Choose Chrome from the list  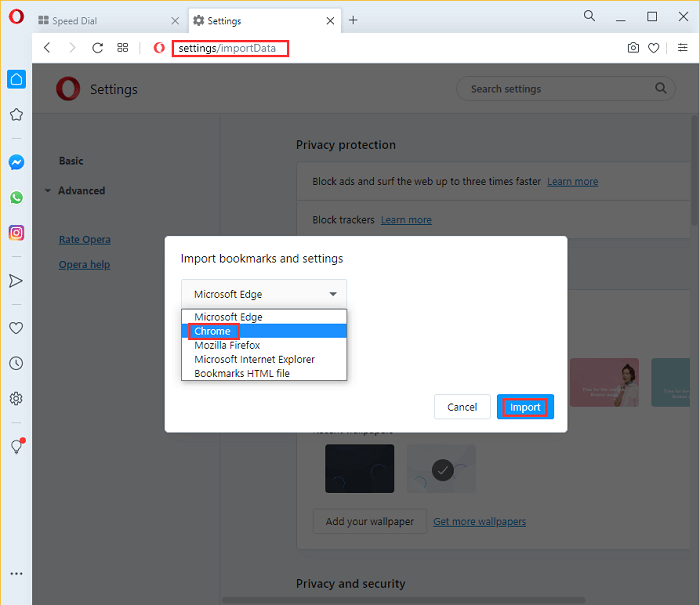(x=264, y=331)
